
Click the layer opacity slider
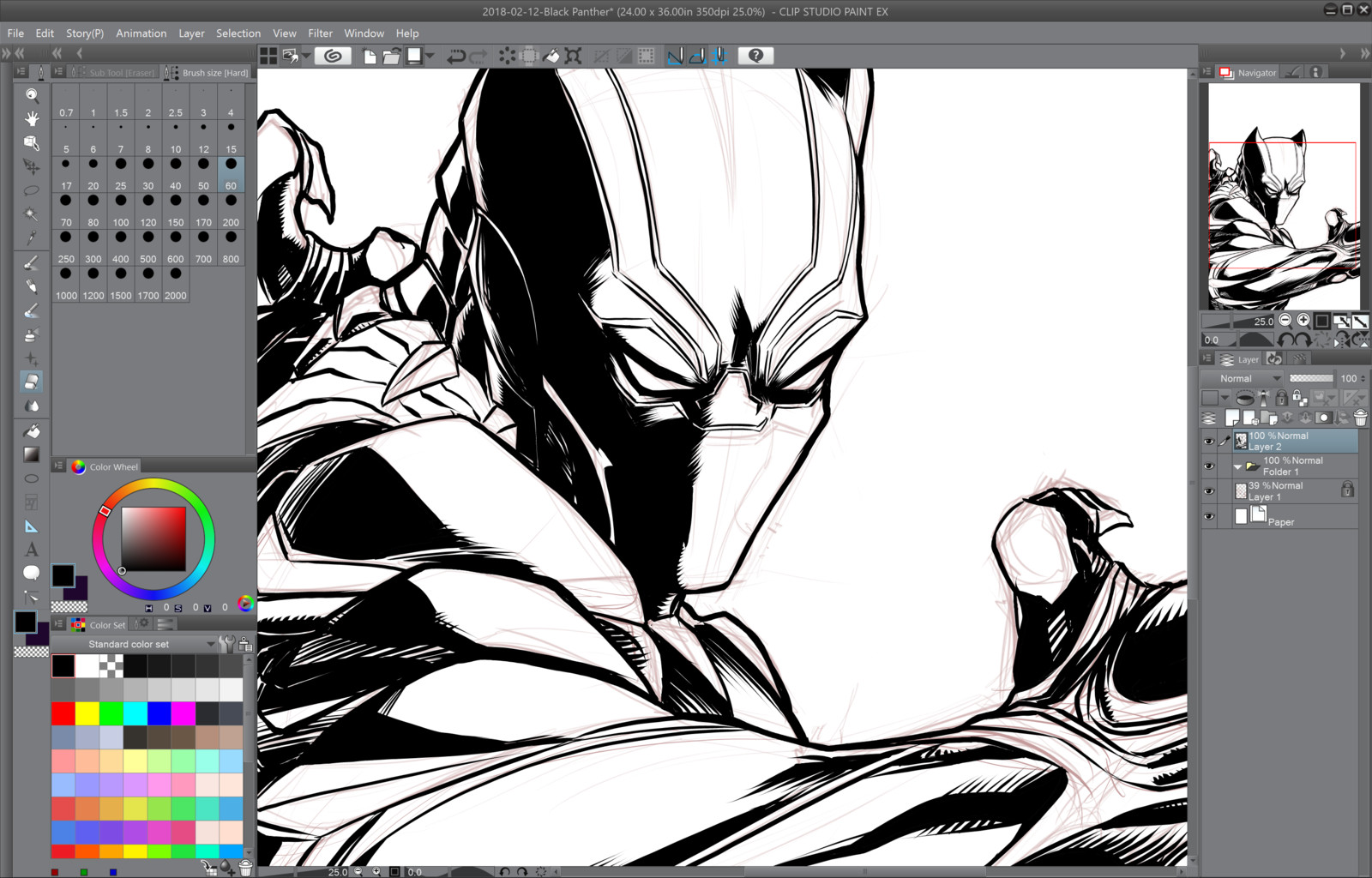tap(1311, 378)
